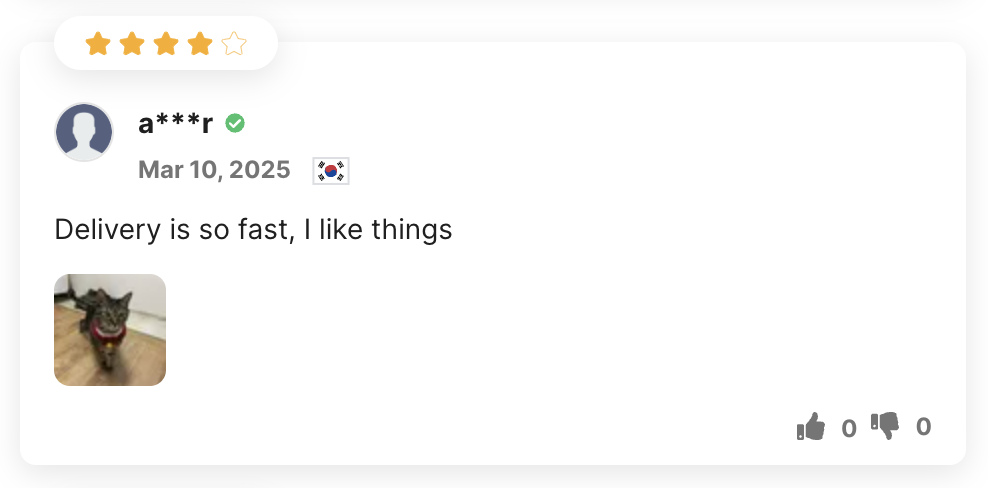Image resolution: width=988 pixels, height=488 pixels.
Task: Click the word "things" in the review
Action: [x=412, y=231]
